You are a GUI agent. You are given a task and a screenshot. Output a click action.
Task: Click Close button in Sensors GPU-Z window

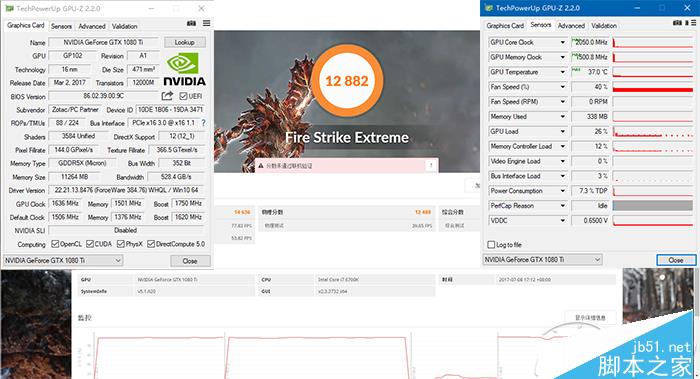tap(676, 260)
